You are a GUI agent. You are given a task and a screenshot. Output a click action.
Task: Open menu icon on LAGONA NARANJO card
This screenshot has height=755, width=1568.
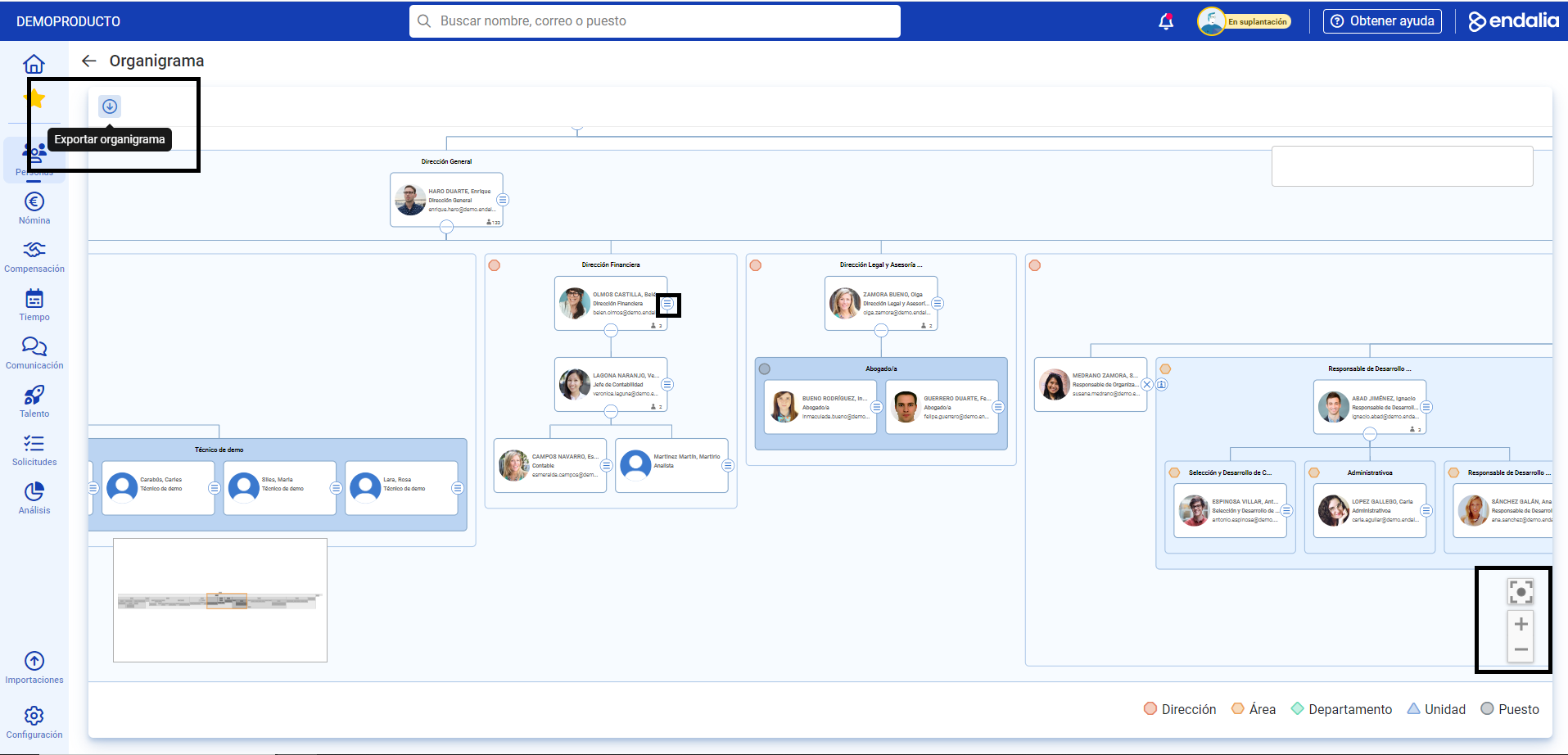pyautogui.click(x=667, y=384)
